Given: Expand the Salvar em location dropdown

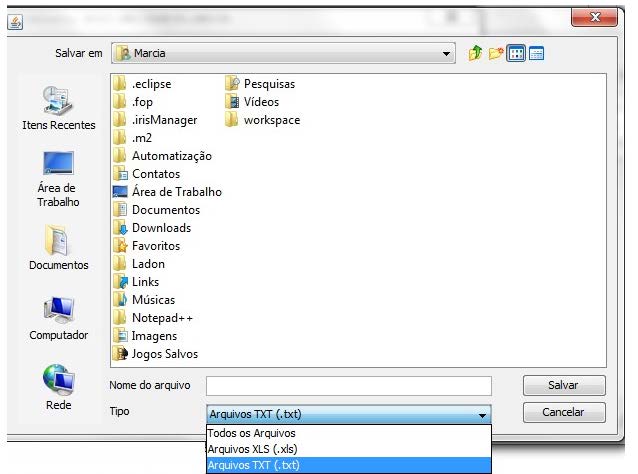Looking at the screenshot, I should [446, 53].
